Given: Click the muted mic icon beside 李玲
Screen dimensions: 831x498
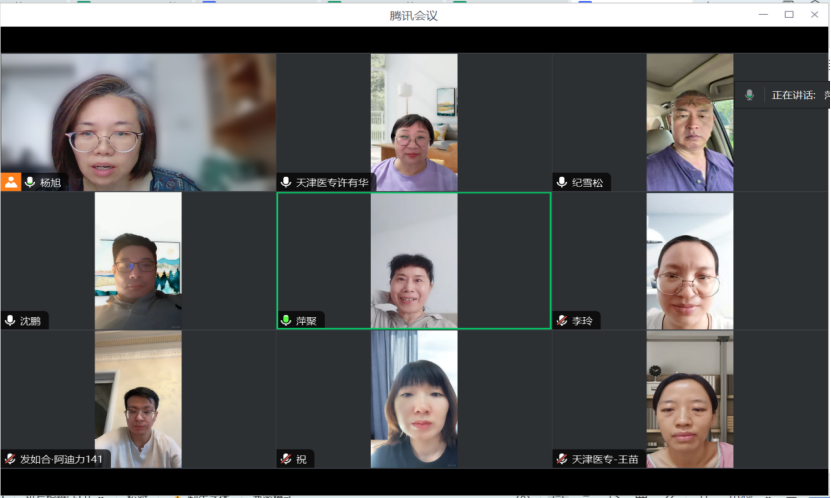Looking at the screenshot, I should [562, 321].
